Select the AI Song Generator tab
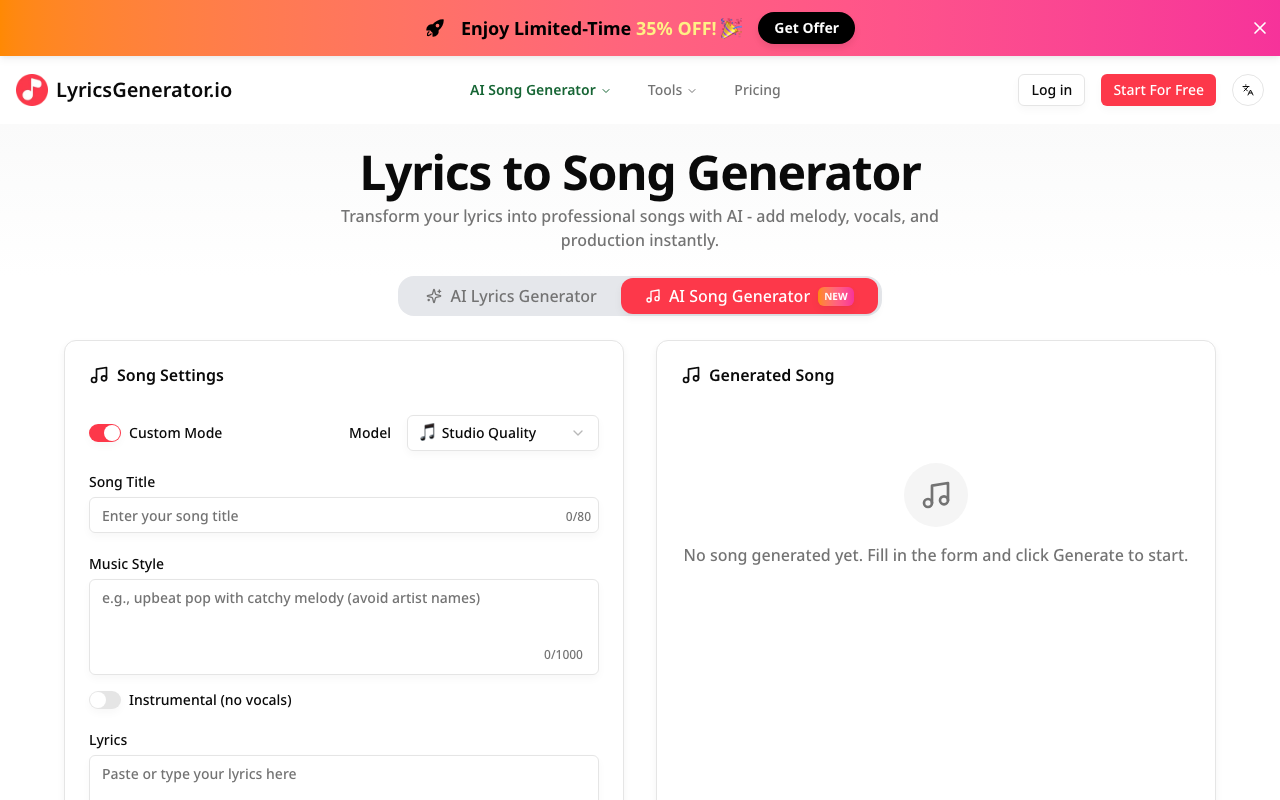This screenshot has height=800, width=1280. [x=749, y=296]
